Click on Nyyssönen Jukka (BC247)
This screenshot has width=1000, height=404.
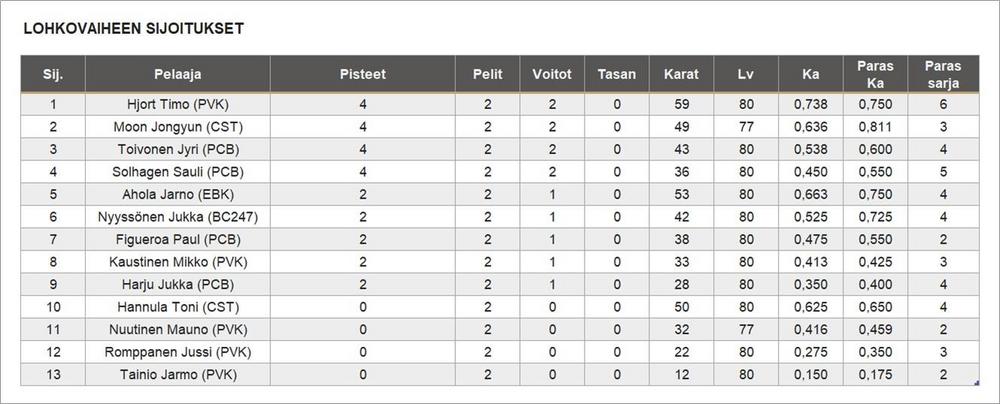tap(177, 217)
